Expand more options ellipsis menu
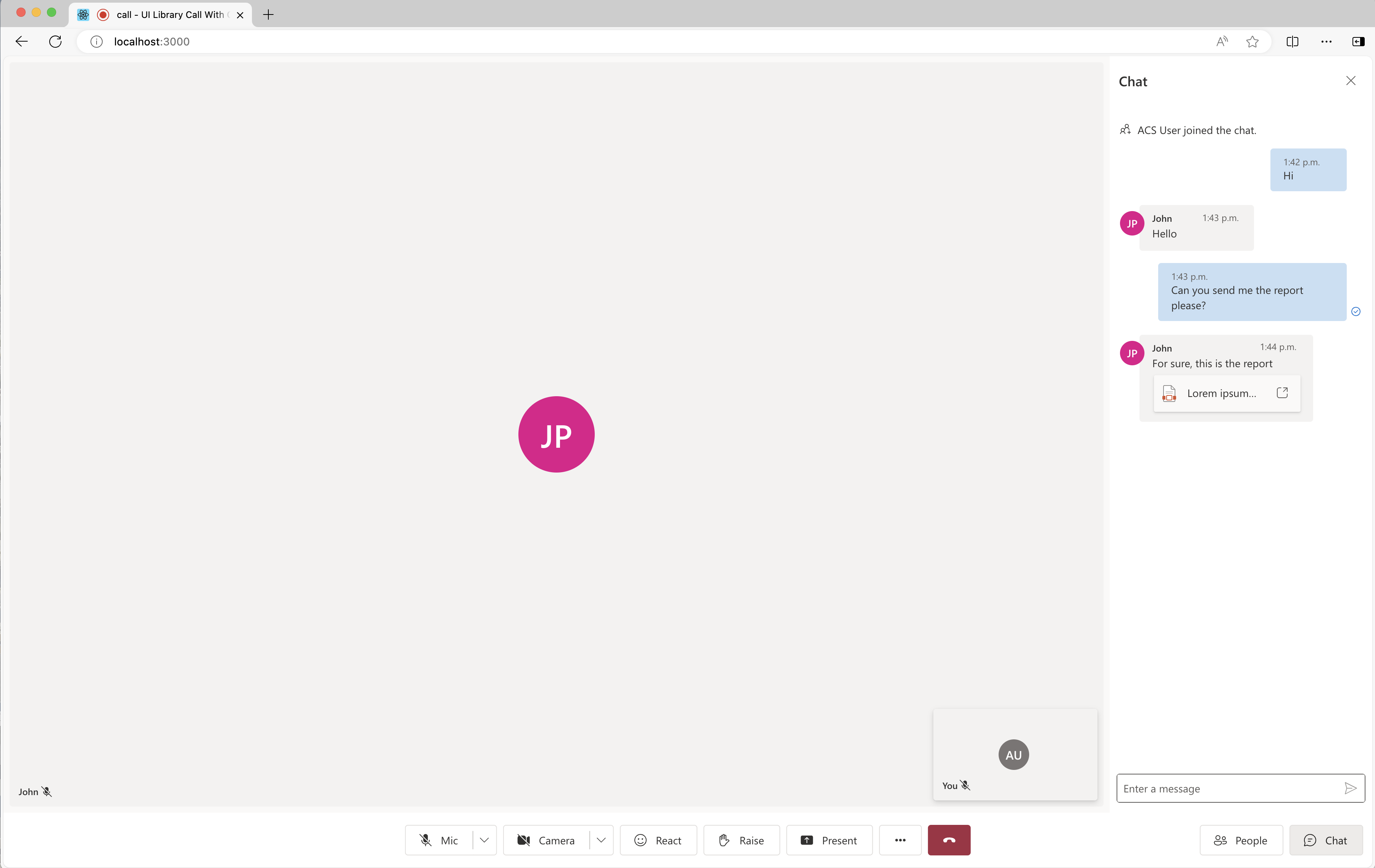This screenshot has width=1375, height=868. pyautogui.click(x=899, y=840)
